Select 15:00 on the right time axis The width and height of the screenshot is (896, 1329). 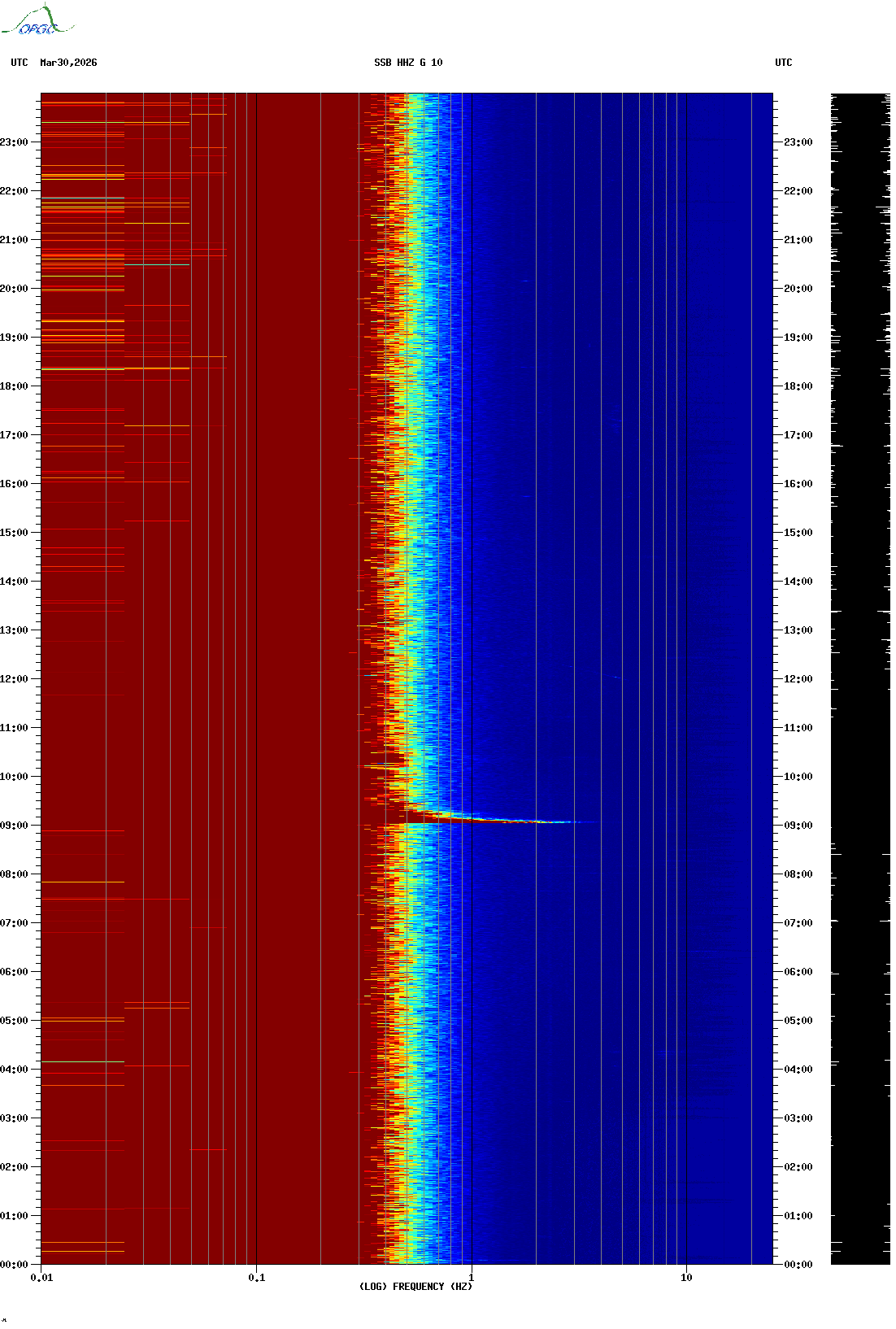click(x=798, y=533)
